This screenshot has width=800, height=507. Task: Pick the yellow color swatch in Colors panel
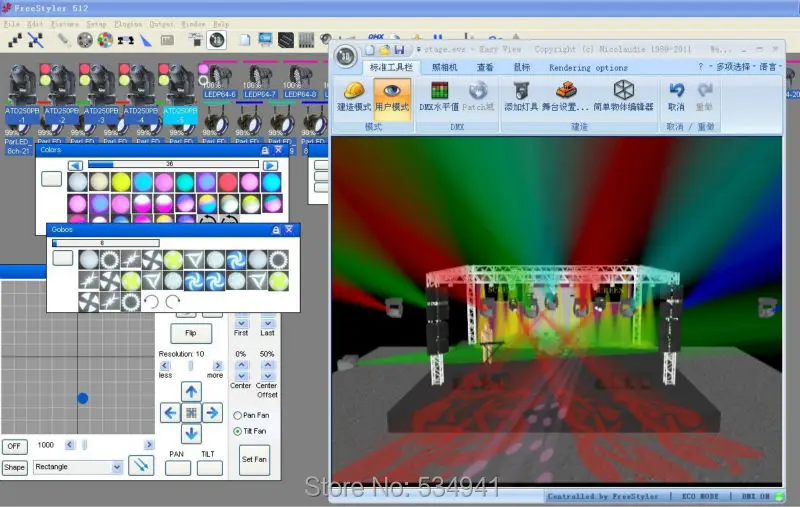(121, 182)
